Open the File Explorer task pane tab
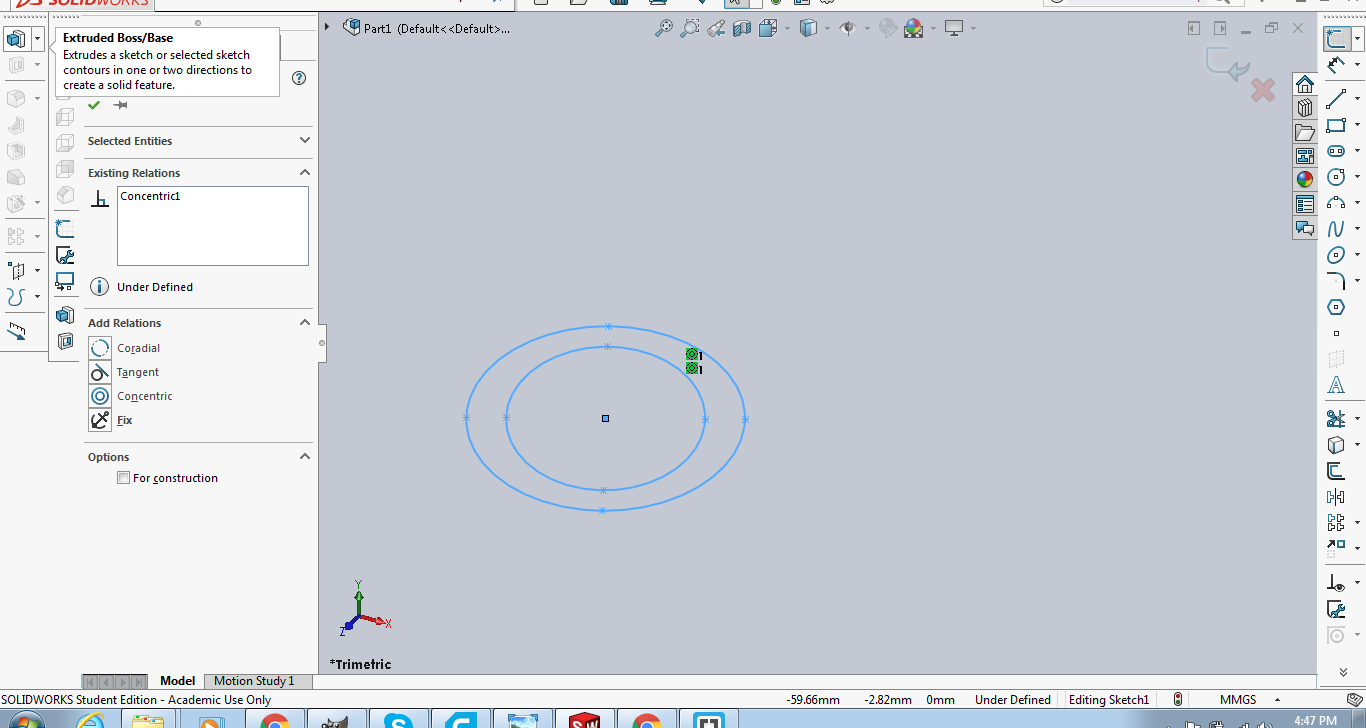1366x728 pixels. (x=1305, y=132)
